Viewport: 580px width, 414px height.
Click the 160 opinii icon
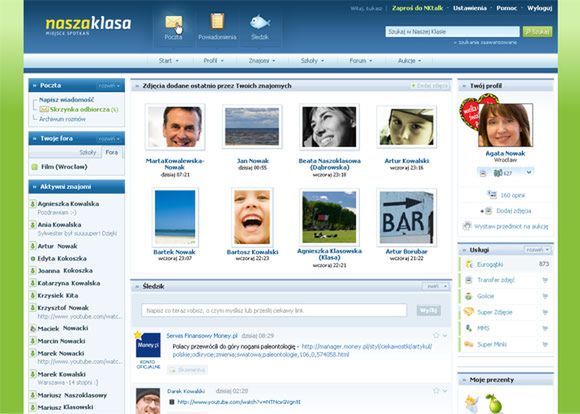(x=492, y=195)
